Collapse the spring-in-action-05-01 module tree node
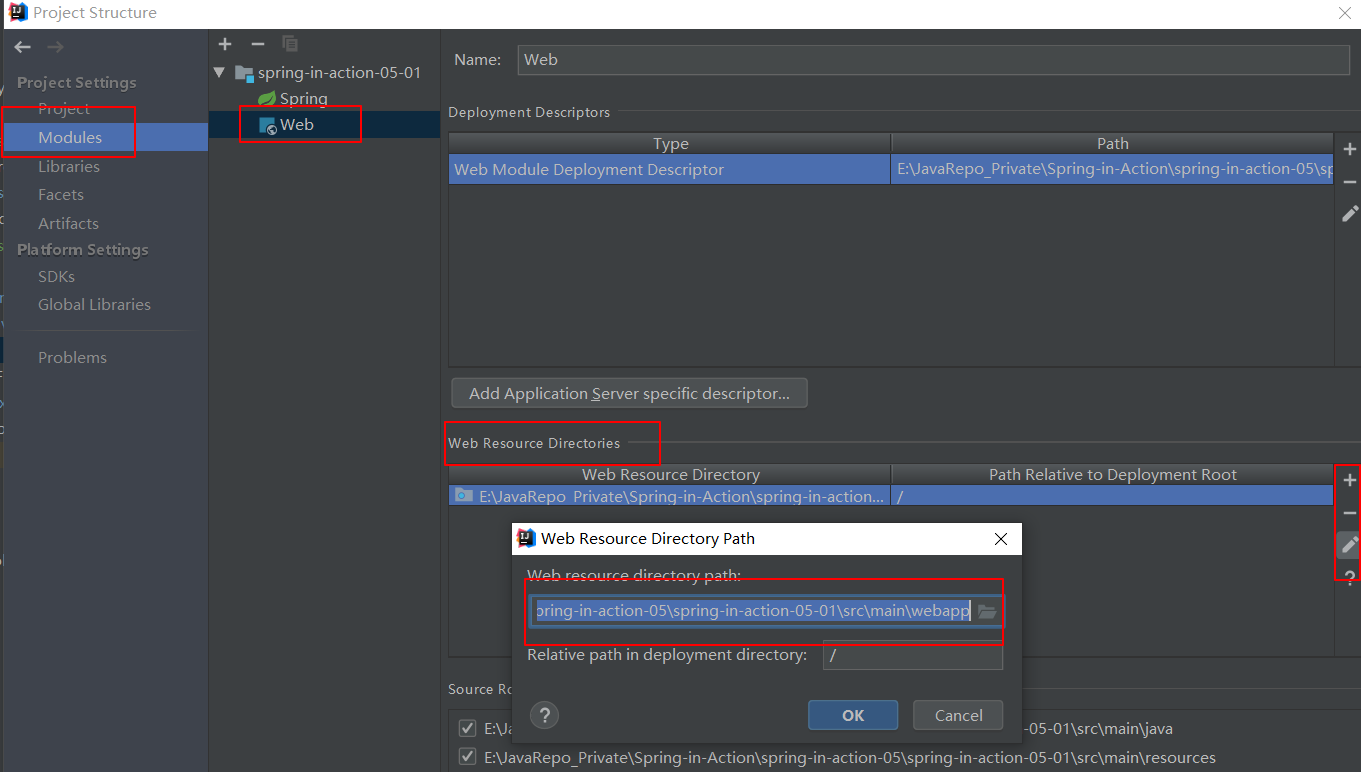Image resolution: width=1361 pixels, height=772 pixels. coord(220,73)
